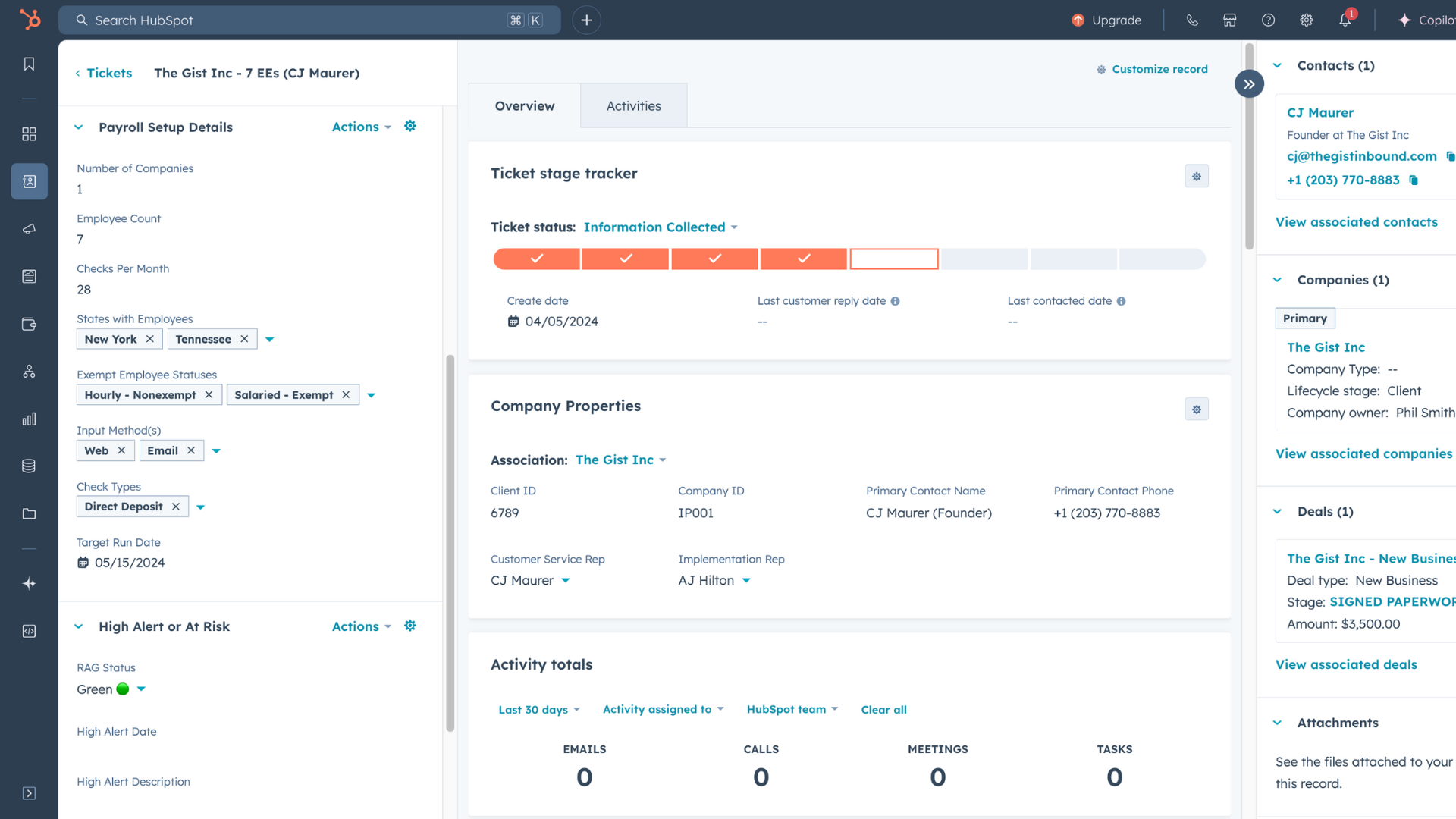Viewport: 1456px width, 819px height.
Task: Remove the Hourly - Nonexempt status tag
Action: click(209, 395)
